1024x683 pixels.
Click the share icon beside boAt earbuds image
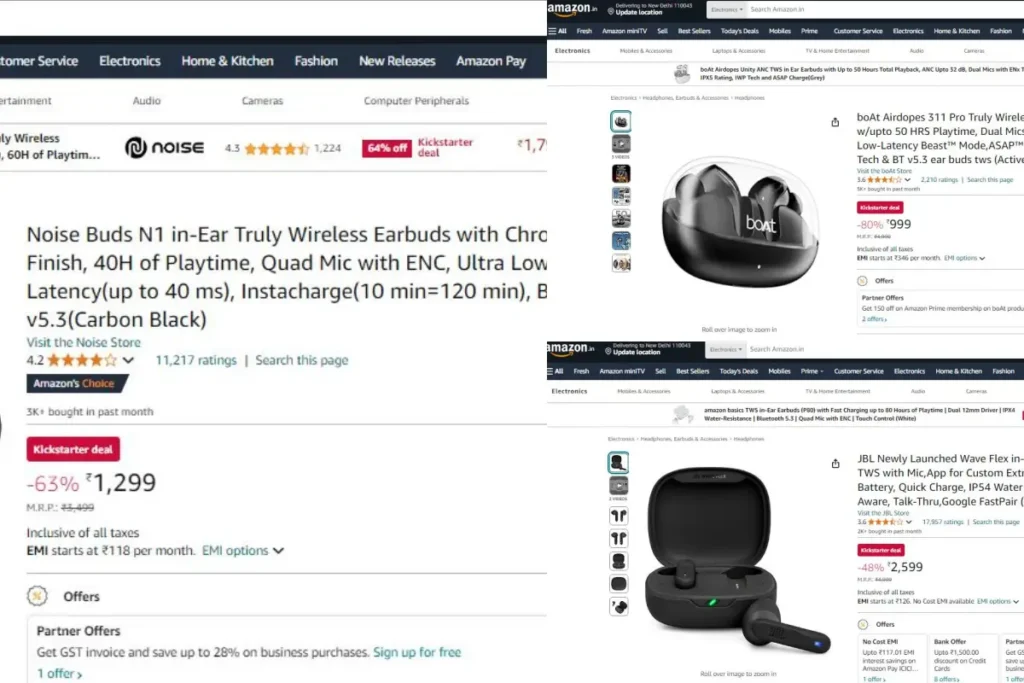click(x=835, y=122)
